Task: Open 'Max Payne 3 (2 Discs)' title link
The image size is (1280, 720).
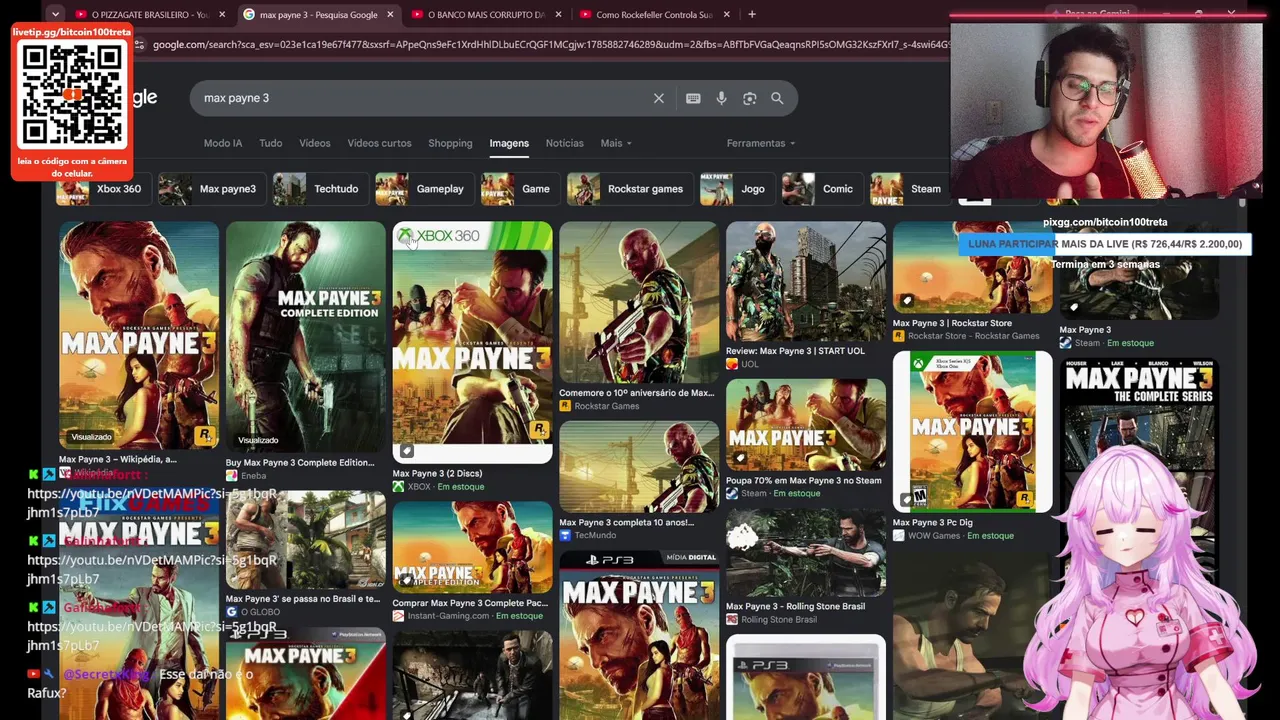Action: [437, 474]
